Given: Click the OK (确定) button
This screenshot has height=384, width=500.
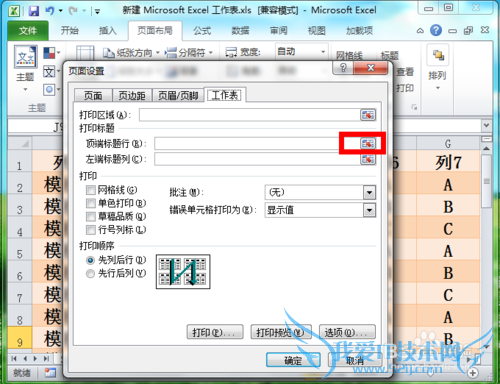Looking at the screenshot, I should pos(293,360).
